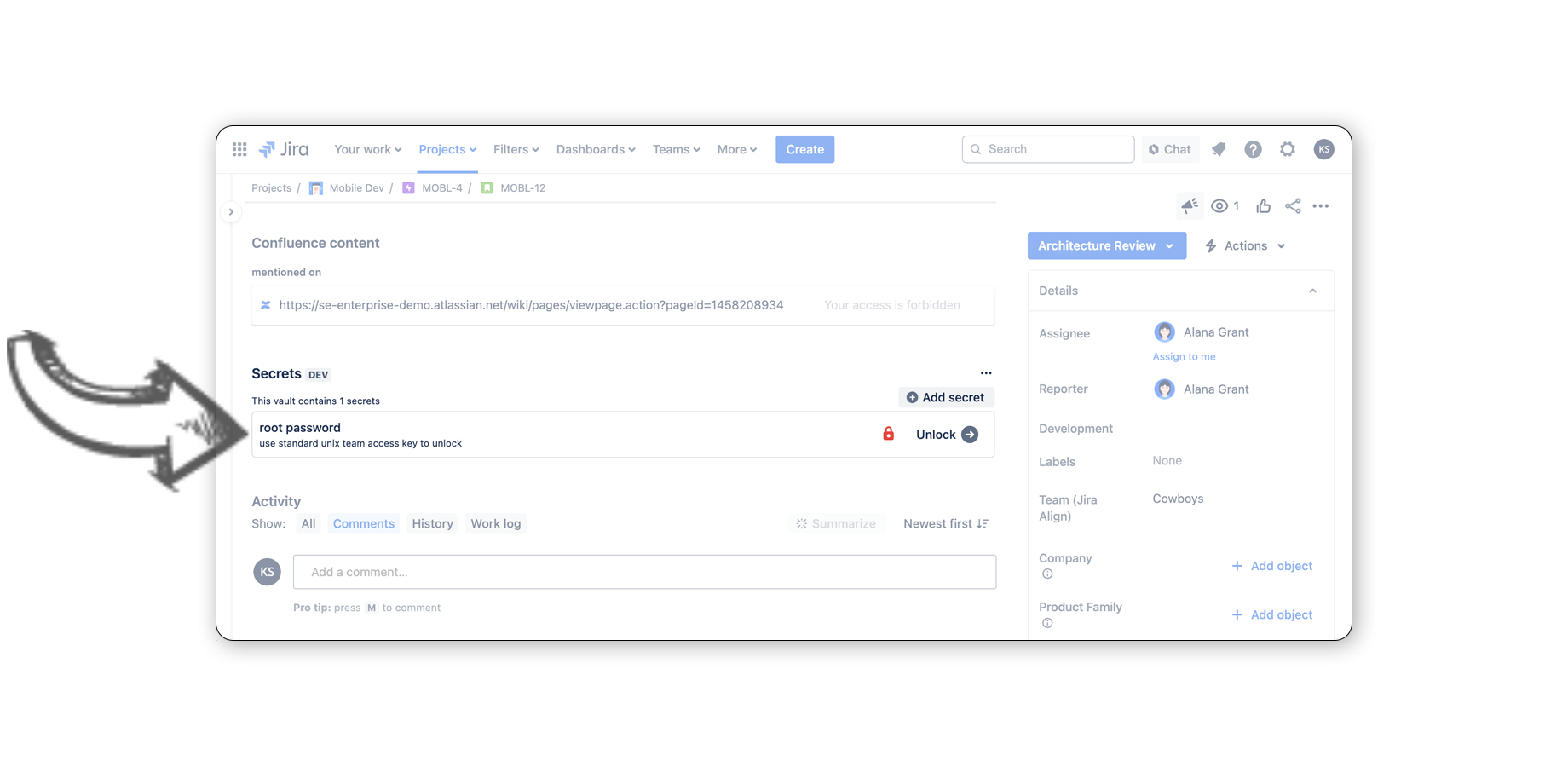Toggle the watch issue eye icon
The width and height of the screenshot is (1568, 767).
click(1219, 205)
